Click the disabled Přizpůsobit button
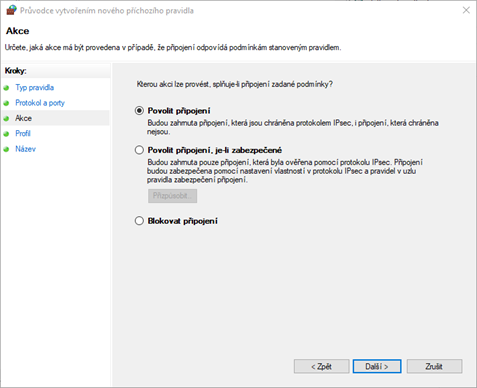 tap(172, 196)
